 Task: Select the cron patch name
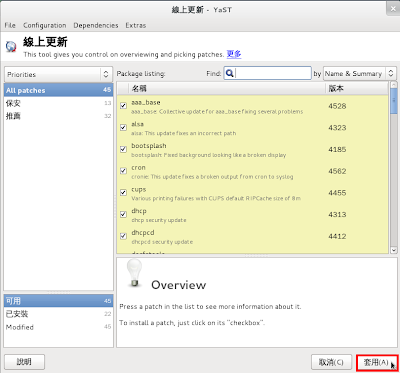click(x=138, y=167)
